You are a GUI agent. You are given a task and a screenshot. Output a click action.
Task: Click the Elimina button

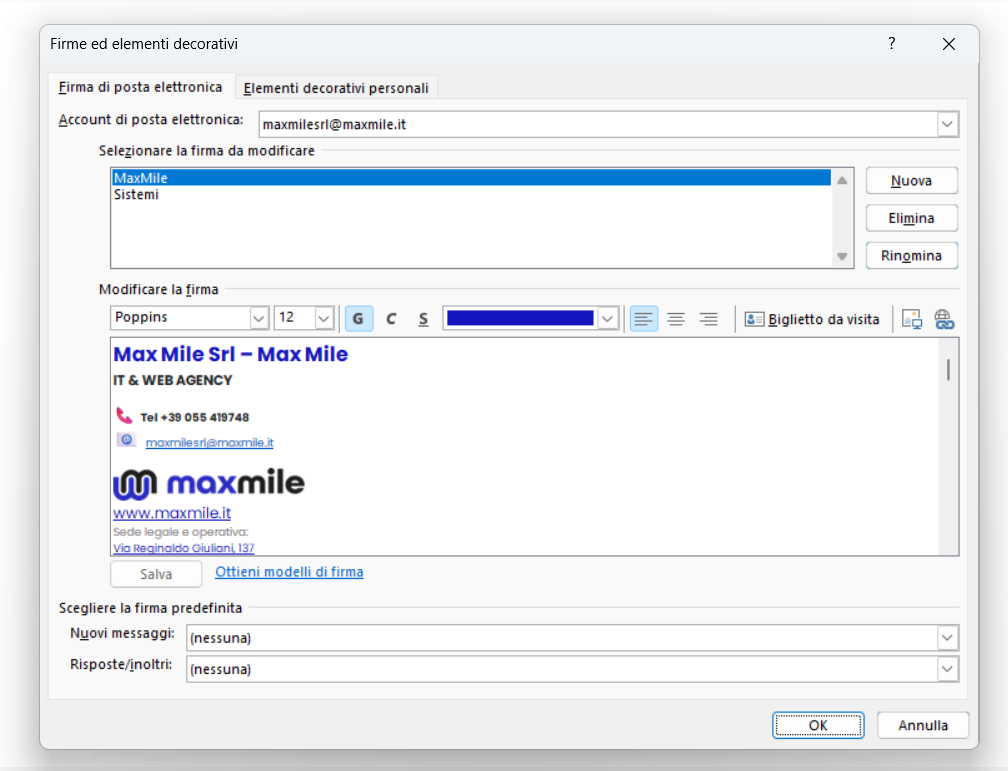pyautogui.click(x=912, y=218)
